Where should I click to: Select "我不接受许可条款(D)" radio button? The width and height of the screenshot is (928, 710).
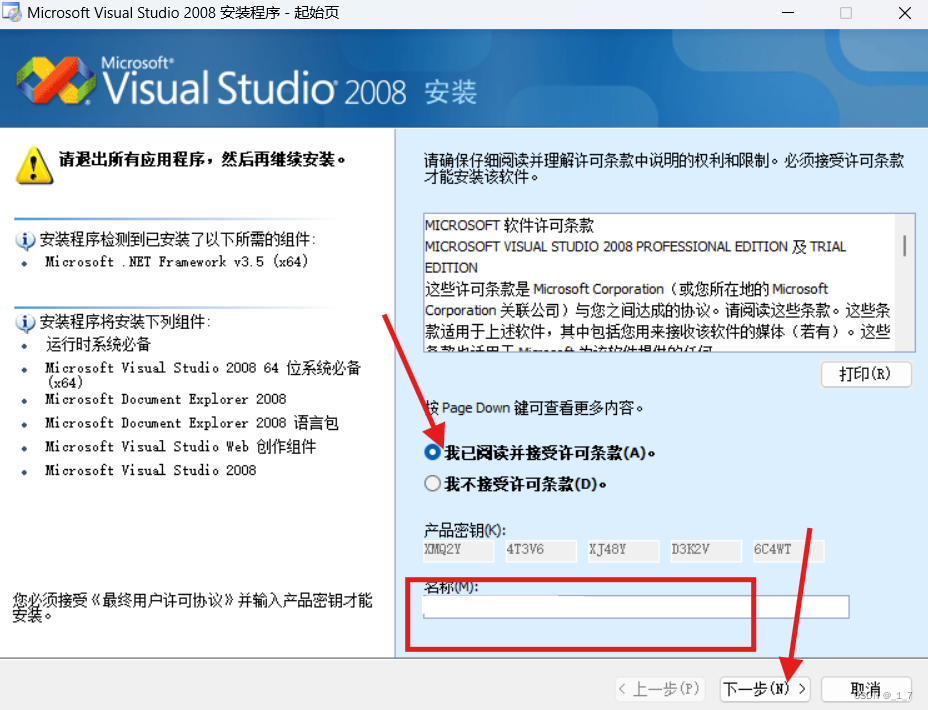pos(433,484)
